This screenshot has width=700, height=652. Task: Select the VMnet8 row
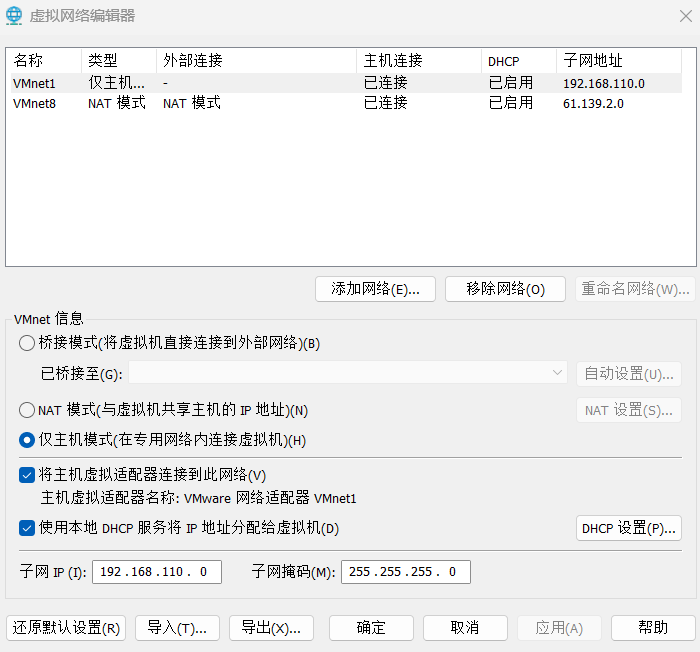point(346,103)
